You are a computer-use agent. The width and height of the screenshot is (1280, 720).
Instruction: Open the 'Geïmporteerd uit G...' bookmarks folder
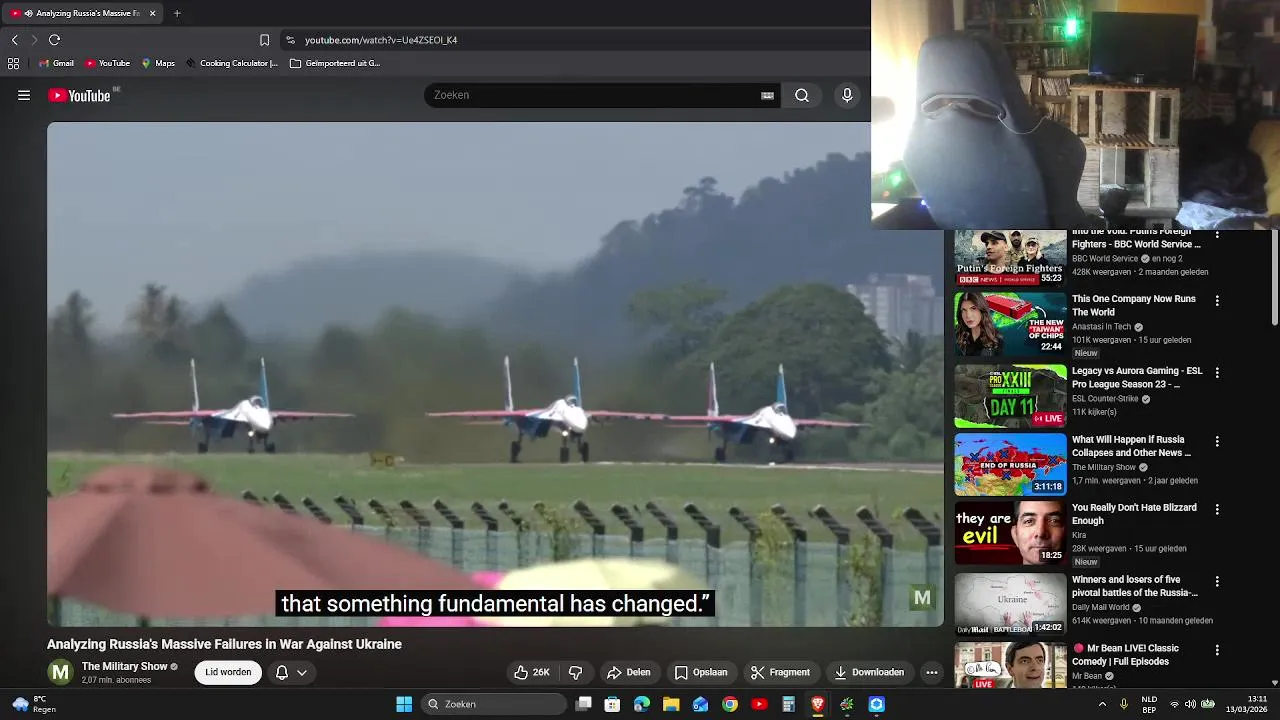tap(335, 63)
